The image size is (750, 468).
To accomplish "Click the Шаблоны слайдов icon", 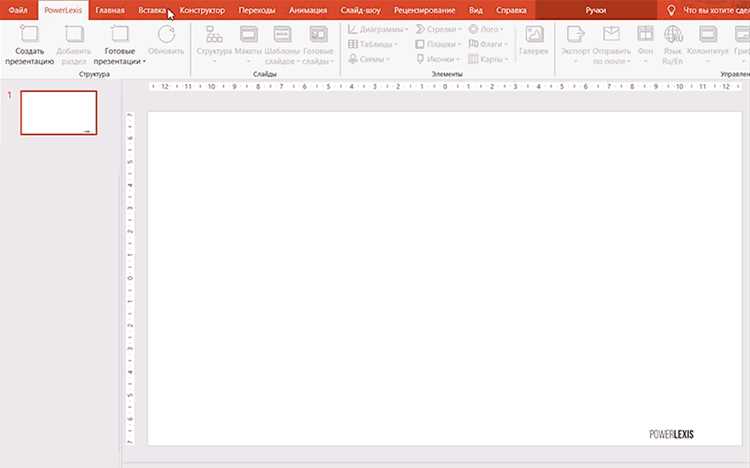I will pyautogui.click(x=282, y=34).
